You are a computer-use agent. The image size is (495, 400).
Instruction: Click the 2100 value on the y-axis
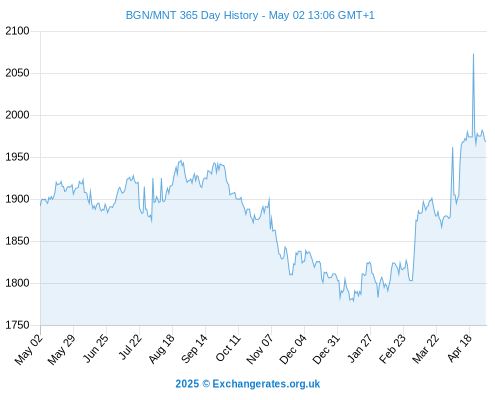click(x=17, y=31)
